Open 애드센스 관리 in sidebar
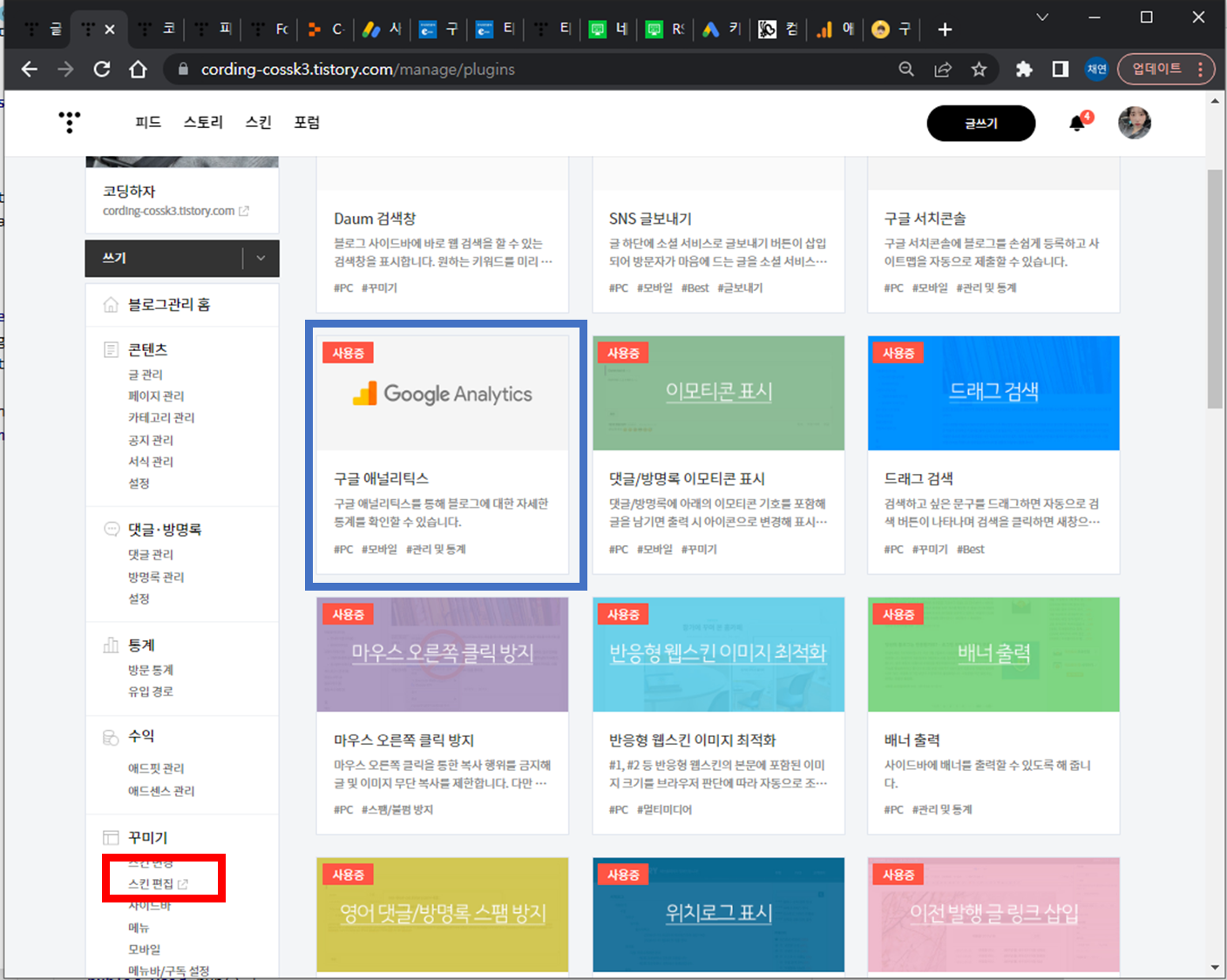 [161, 791]
